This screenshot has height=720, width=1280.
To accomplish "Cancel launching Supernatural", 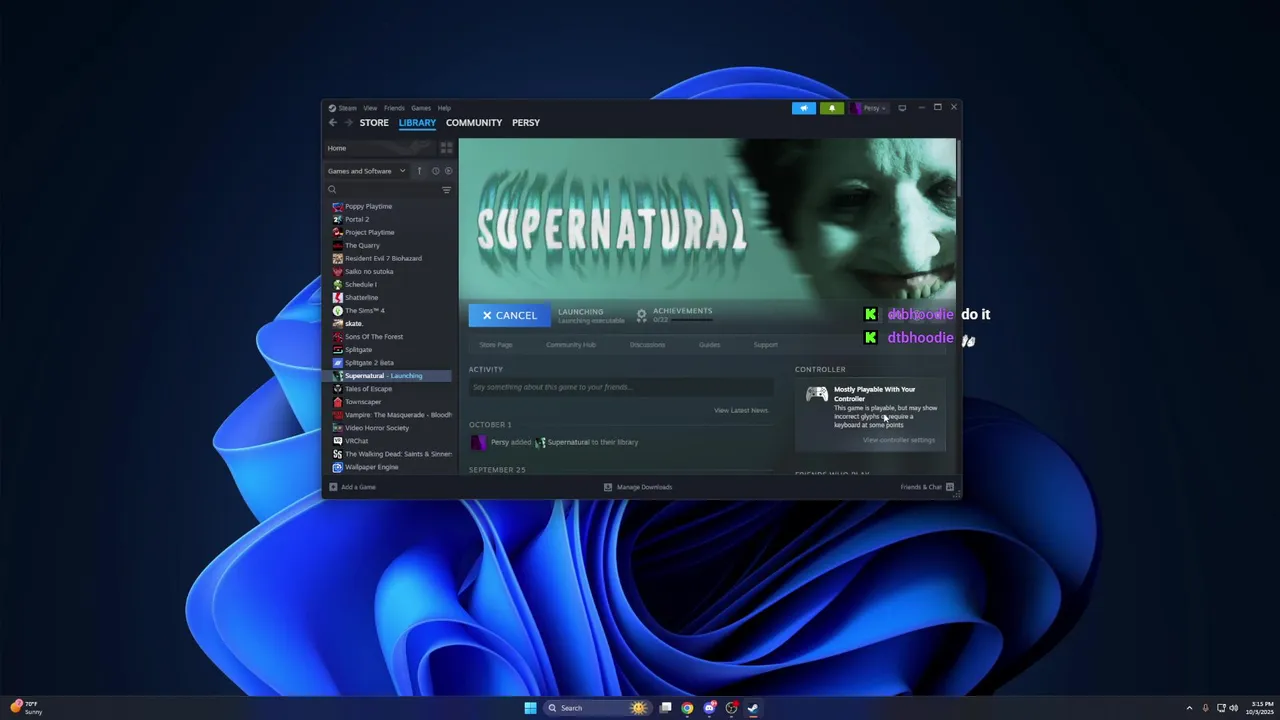I will [509, 315].
